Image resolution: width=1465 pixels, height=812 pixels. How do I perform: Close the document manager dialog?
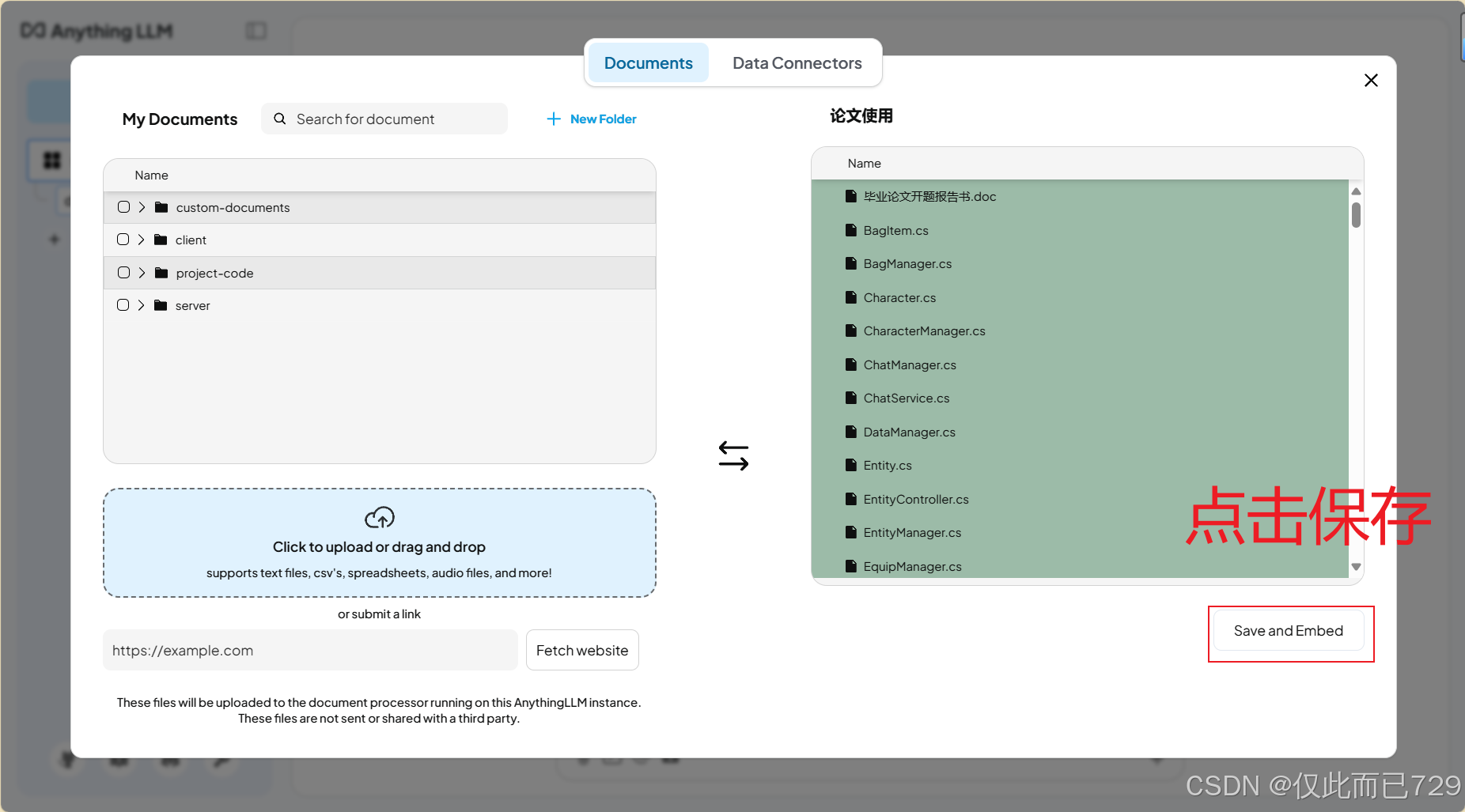(x=1371, y=81)
